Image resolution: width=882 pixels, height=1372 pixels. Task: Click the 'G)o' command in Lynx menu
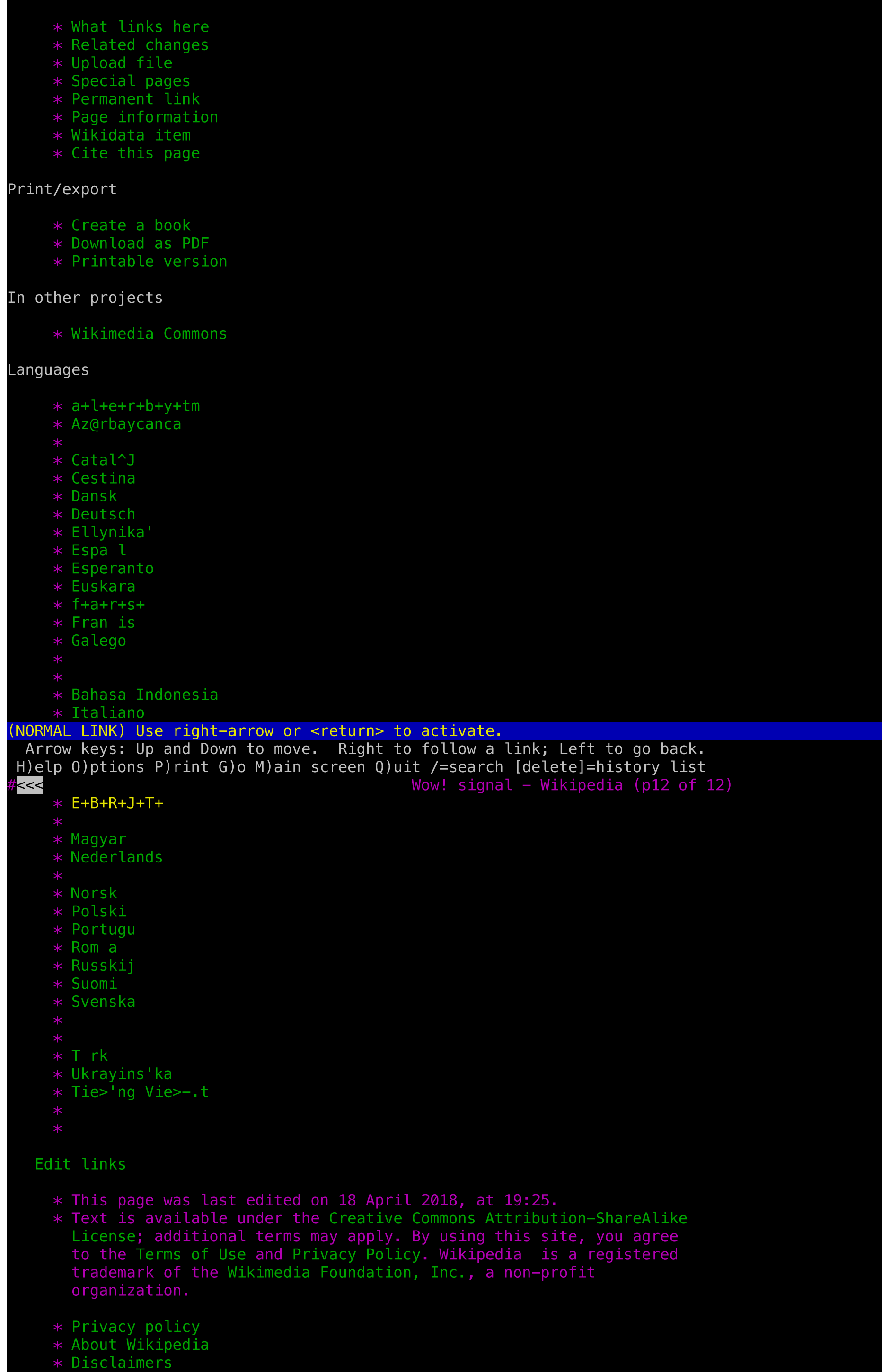click(232, 767)
